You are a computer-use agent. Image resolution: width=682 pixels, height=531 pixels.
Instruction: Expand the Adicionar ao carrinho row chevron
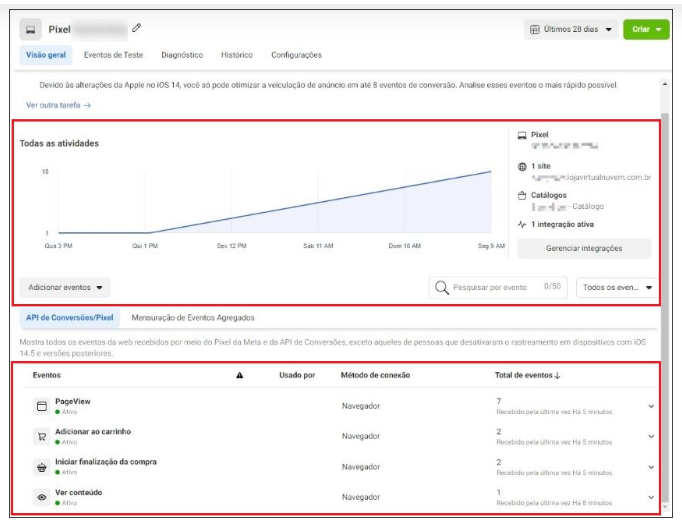pos(651,436)
